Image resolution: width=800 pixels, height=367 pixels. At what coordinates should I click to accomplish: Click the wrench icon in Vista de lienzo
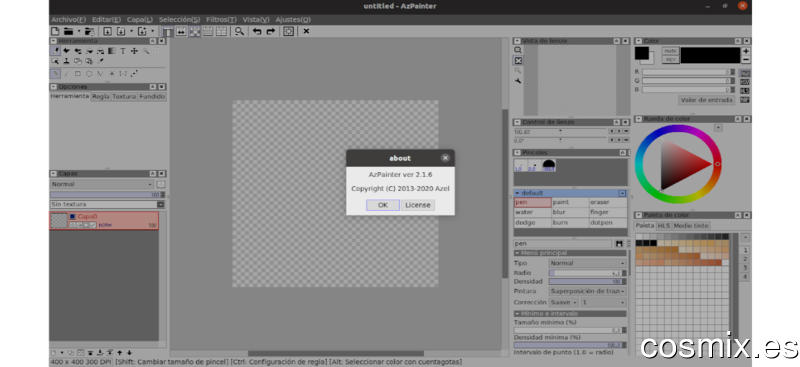pyautogui.click(x=518, y=81)
